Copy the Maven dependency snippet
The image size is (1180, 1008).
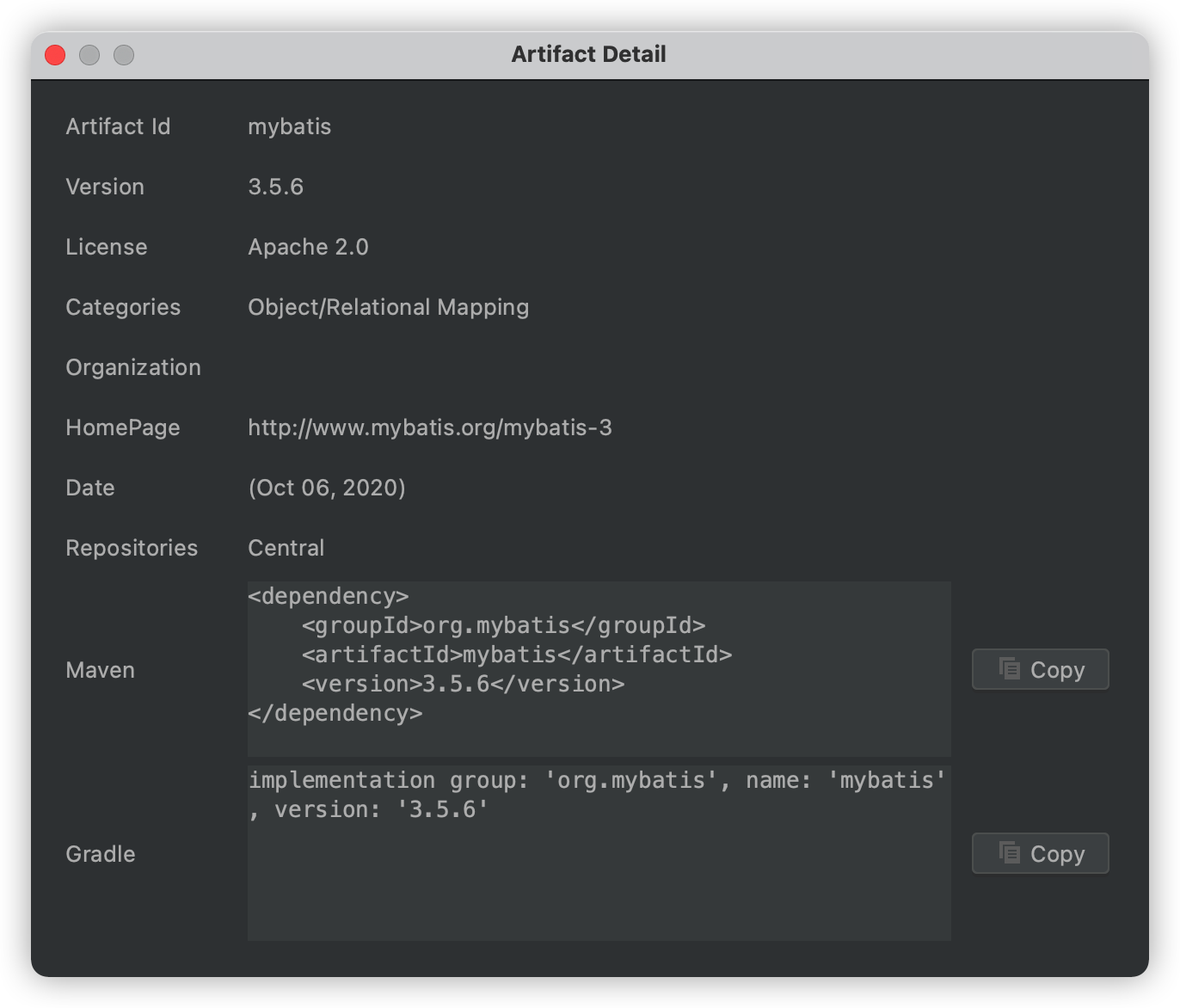(x=1040, y=669)
